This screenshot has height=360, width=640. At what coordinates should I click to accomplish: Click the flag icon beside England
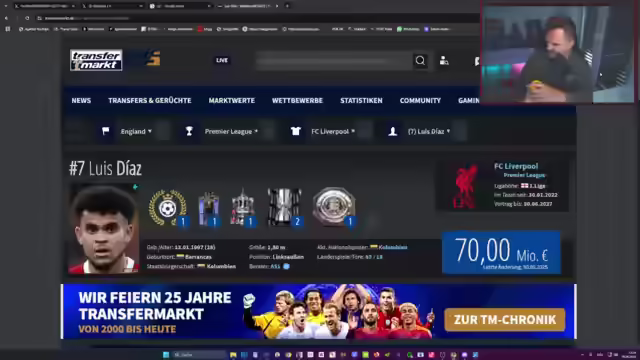click(105, 131)
